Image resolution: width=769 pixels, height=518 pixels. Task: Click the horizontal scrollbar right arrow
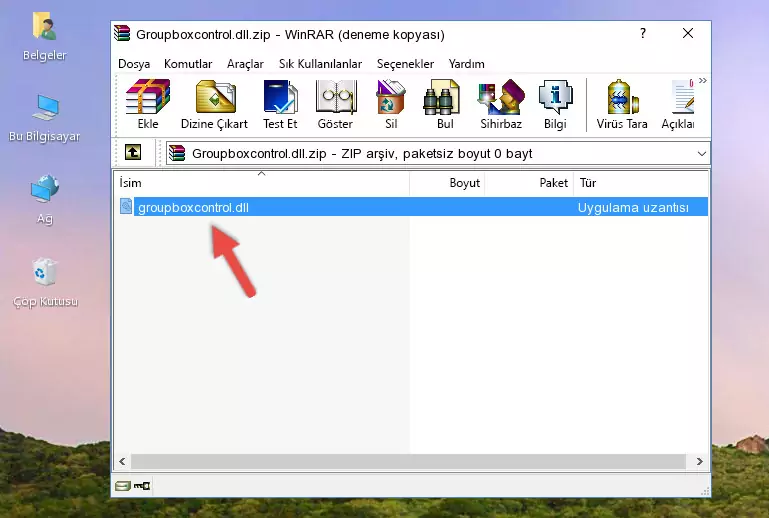(699, 461)
